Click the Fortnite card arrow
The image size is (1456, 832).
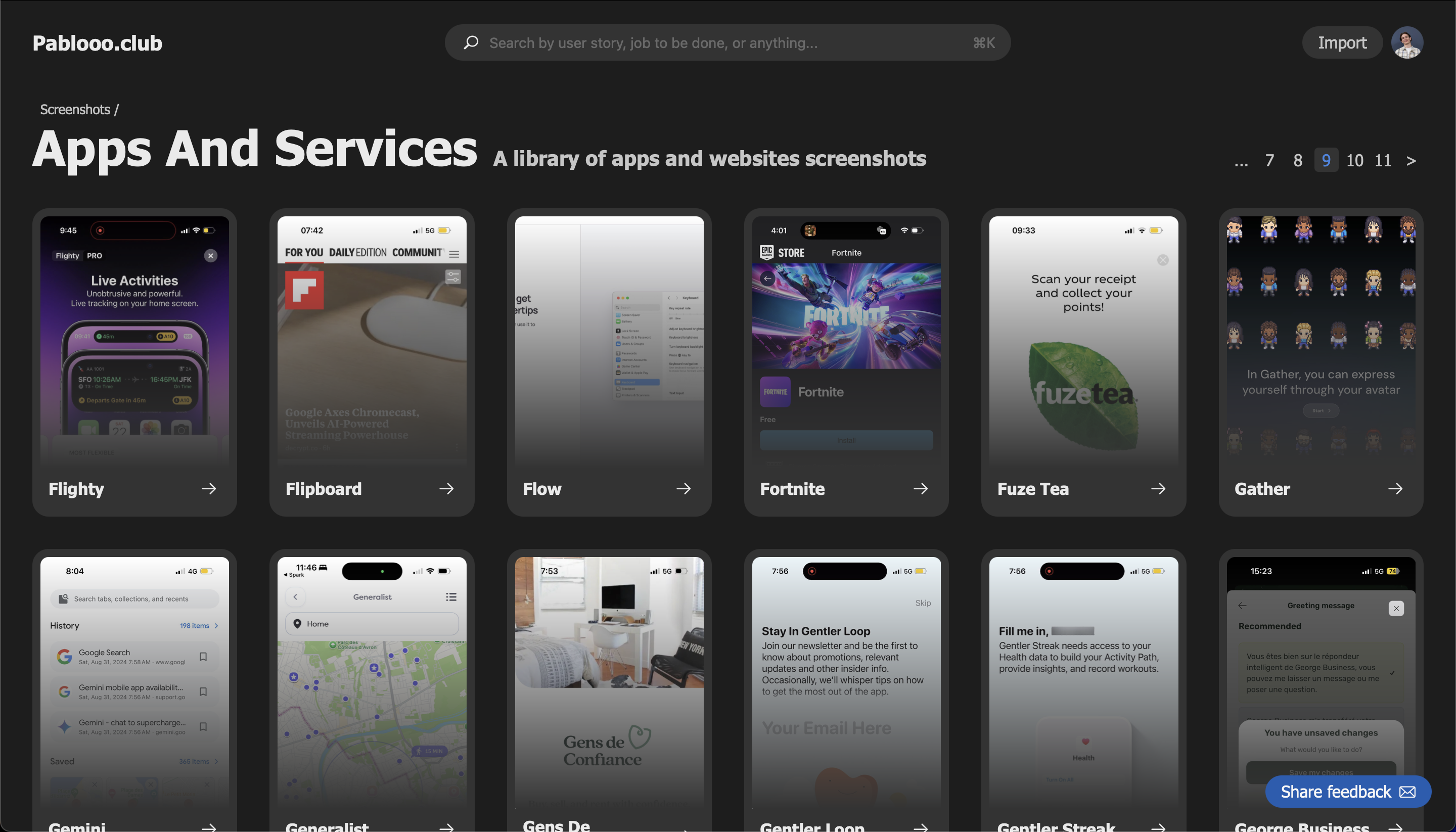tap(921, 489)
